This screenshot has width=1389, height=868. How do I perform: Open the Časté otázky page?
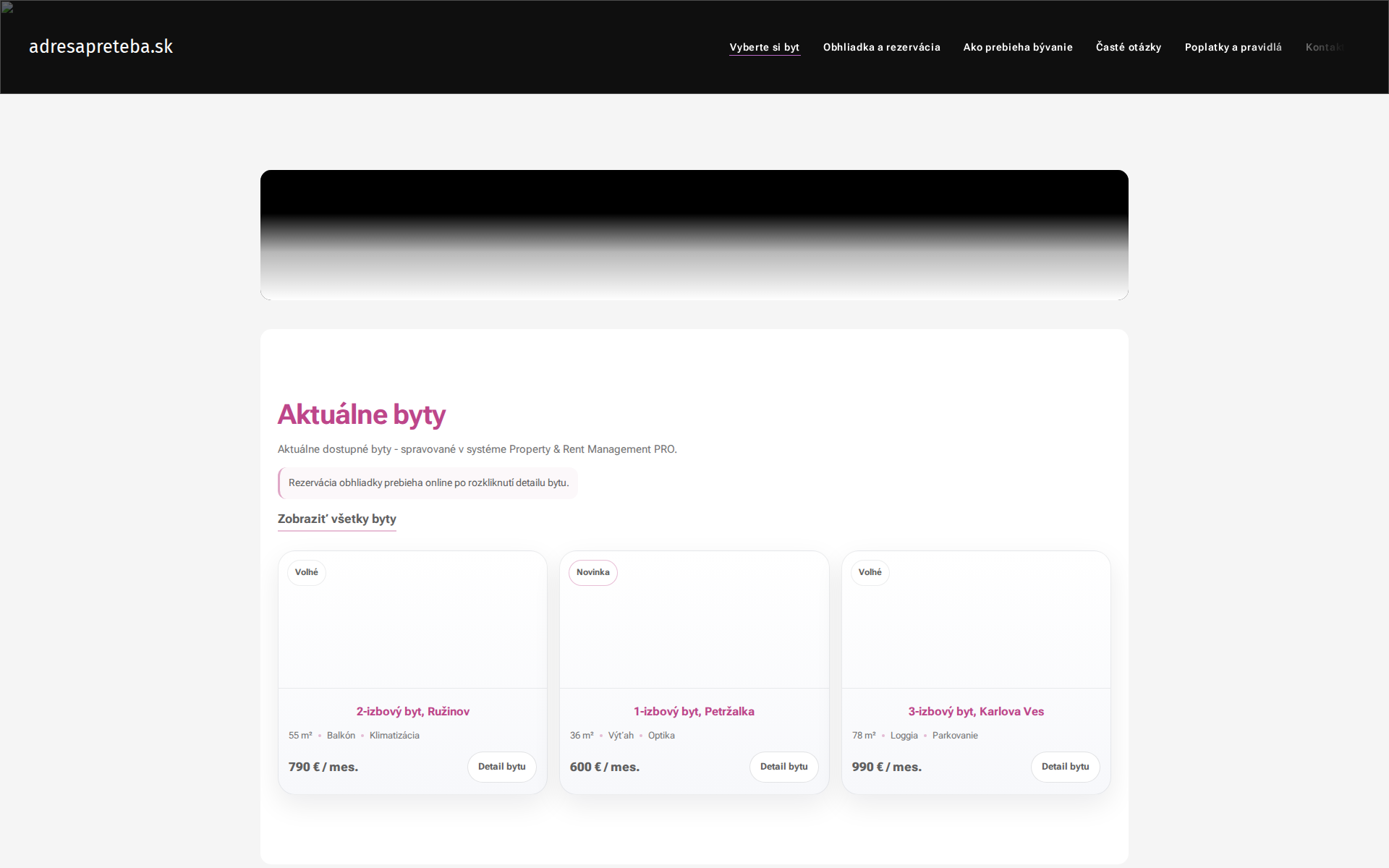(x=1128, y=47)
